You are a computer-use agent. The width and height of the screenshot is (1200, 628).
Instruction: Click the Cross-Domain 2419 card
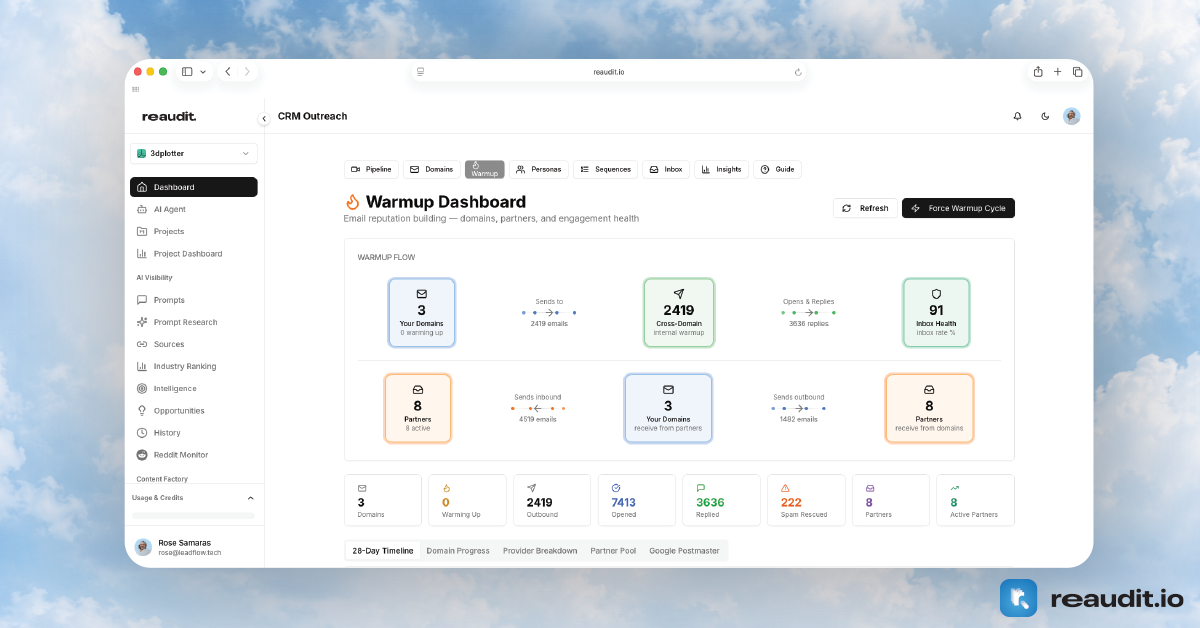click(679, 313)
